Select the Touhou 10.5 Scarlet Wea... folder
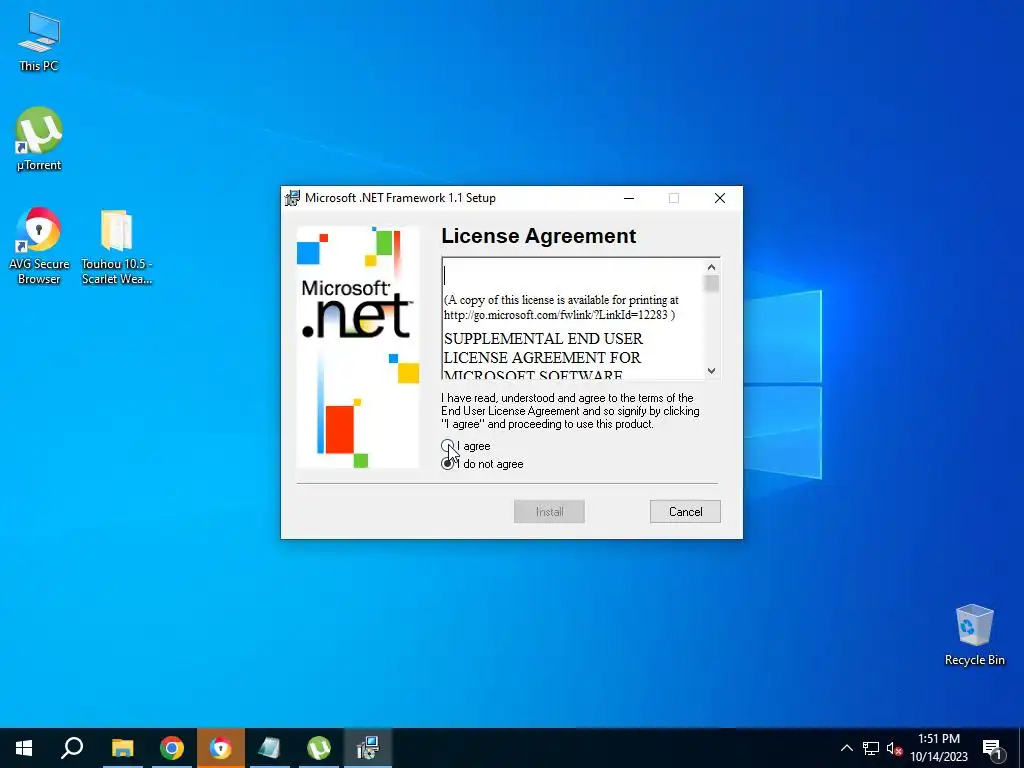 (117, 246)
